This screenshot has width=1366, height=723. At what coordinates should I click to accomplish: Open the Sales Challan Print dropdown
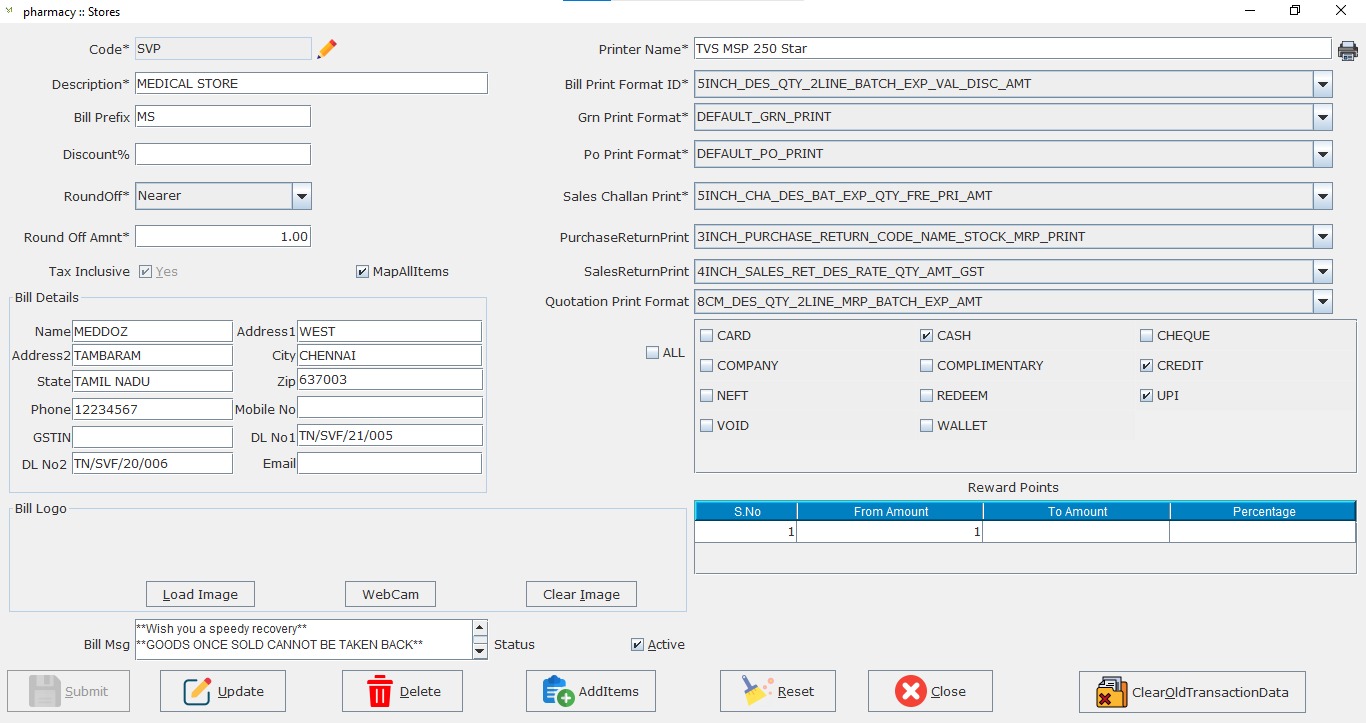(1323, 196)
